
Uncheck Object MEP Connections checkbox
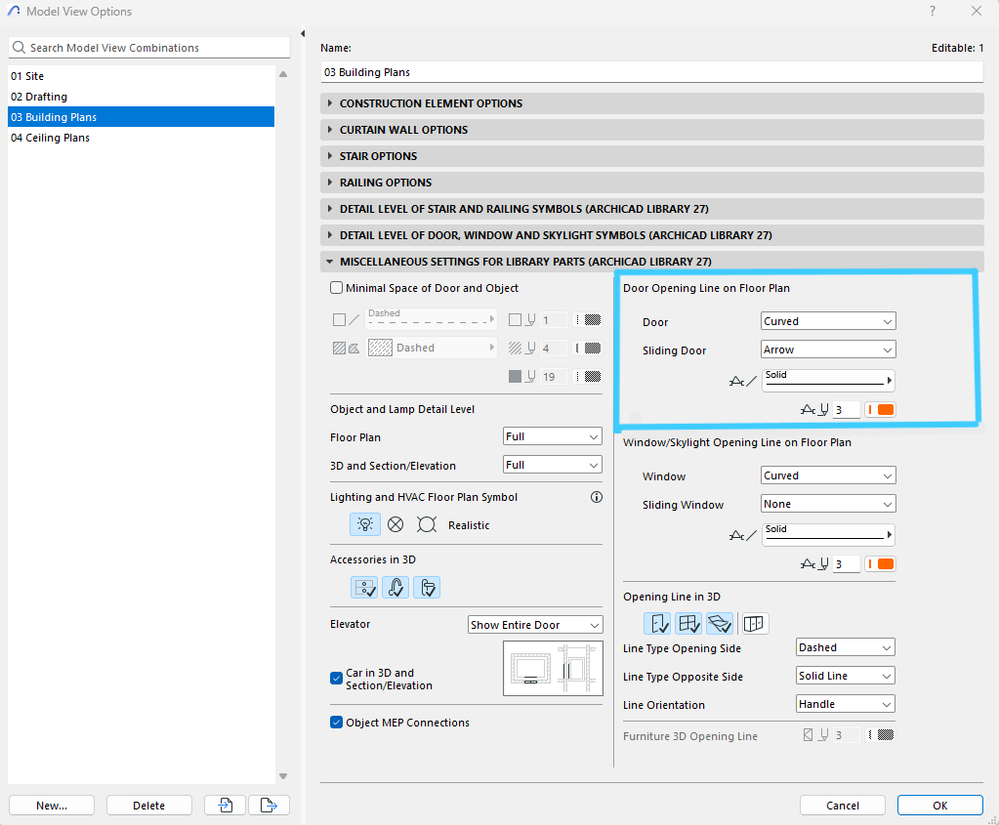pos(337,722)
